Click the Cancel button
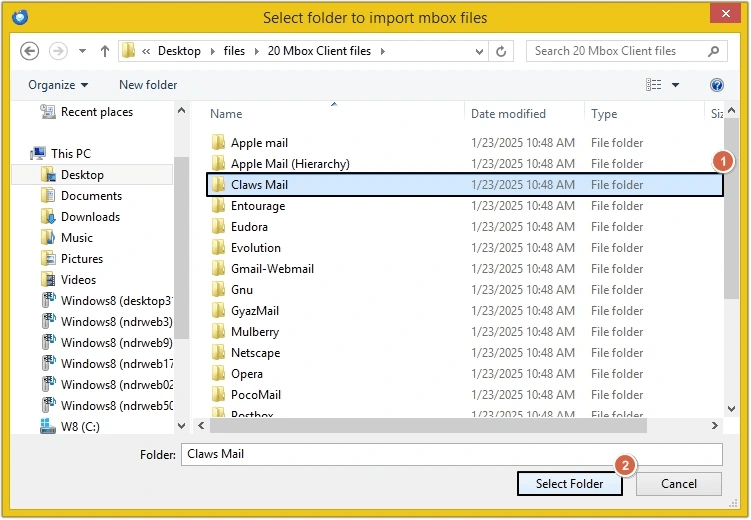The image size is (751, 520). 679,484
